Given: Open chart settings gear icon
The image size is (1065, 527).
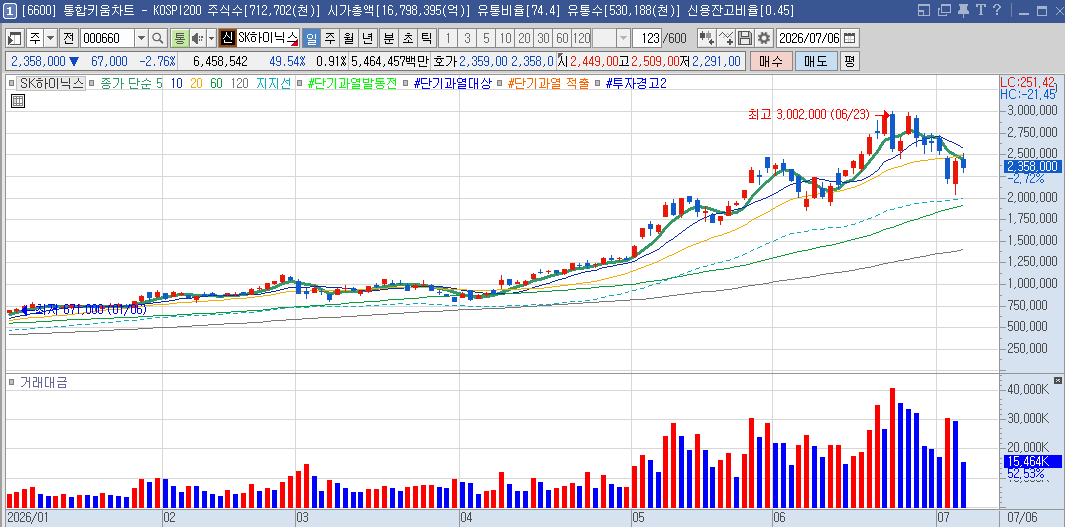Looking at the screenshot, I should [x=764, y=38].
